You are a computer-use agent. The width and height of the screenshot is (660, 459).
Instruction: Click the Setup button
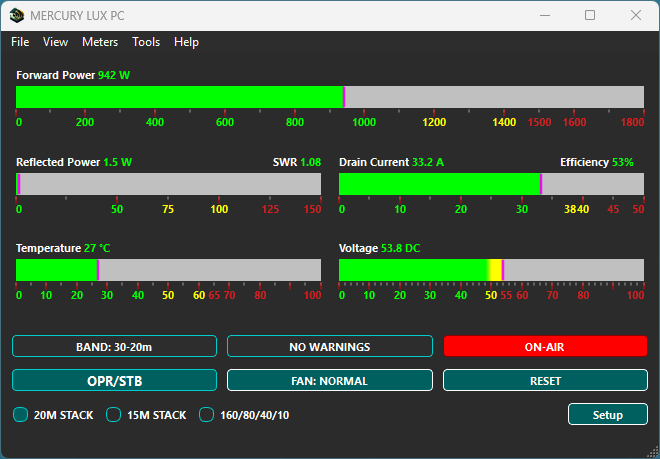pos(607,415)
